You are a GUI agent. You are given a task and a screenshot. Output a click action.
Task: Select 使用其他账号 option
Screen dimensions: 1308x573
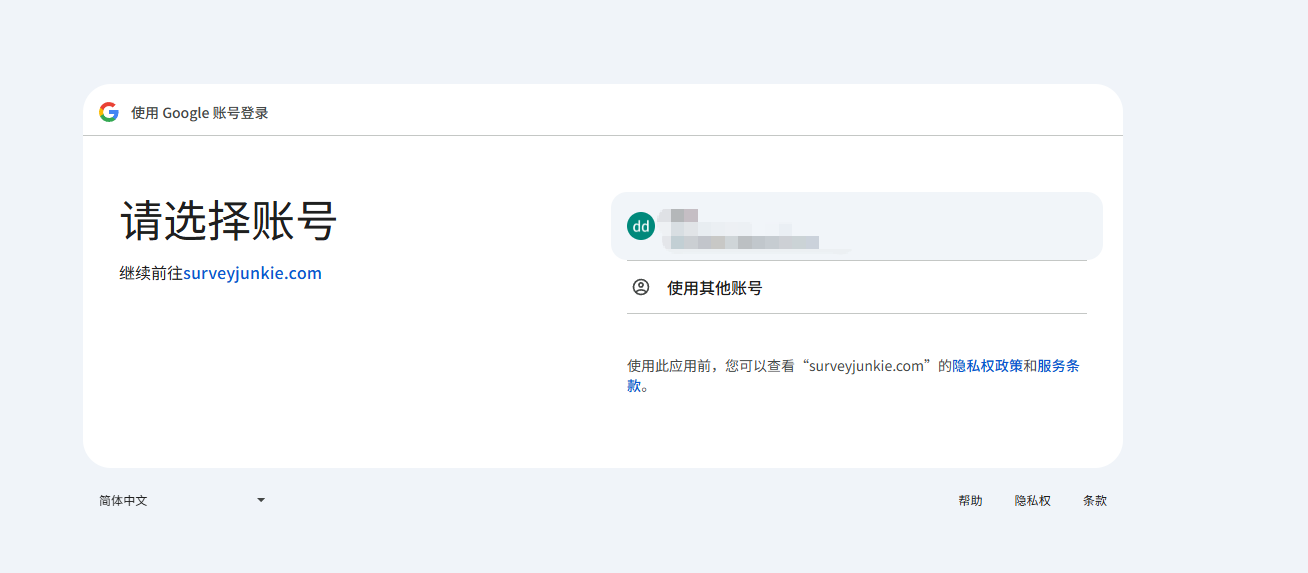(714, 288)
